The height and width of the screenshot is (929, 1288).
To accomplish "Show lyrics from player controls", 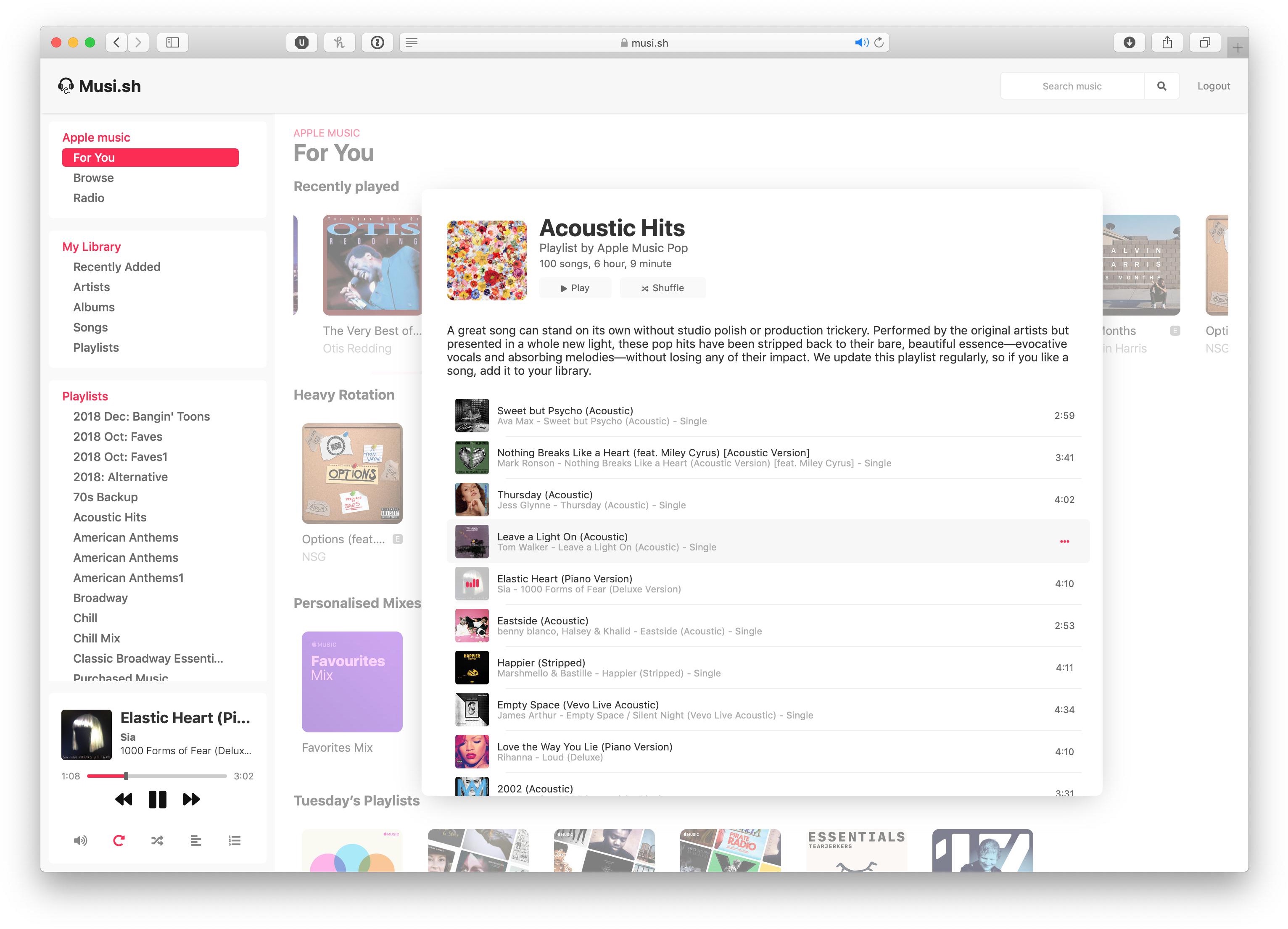I will coord(196,840).
